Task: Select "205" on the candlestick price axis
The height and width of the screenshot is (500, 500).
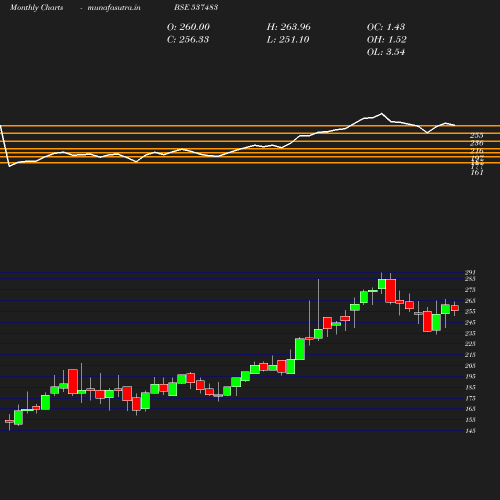Action: point(470,366)
